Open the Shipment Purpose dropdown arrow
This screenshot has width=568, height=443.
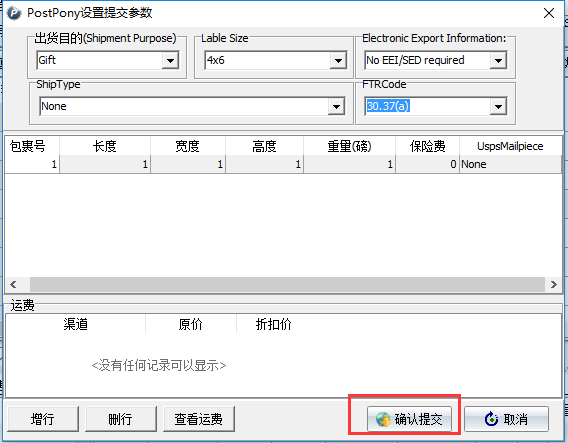[170, 60]
